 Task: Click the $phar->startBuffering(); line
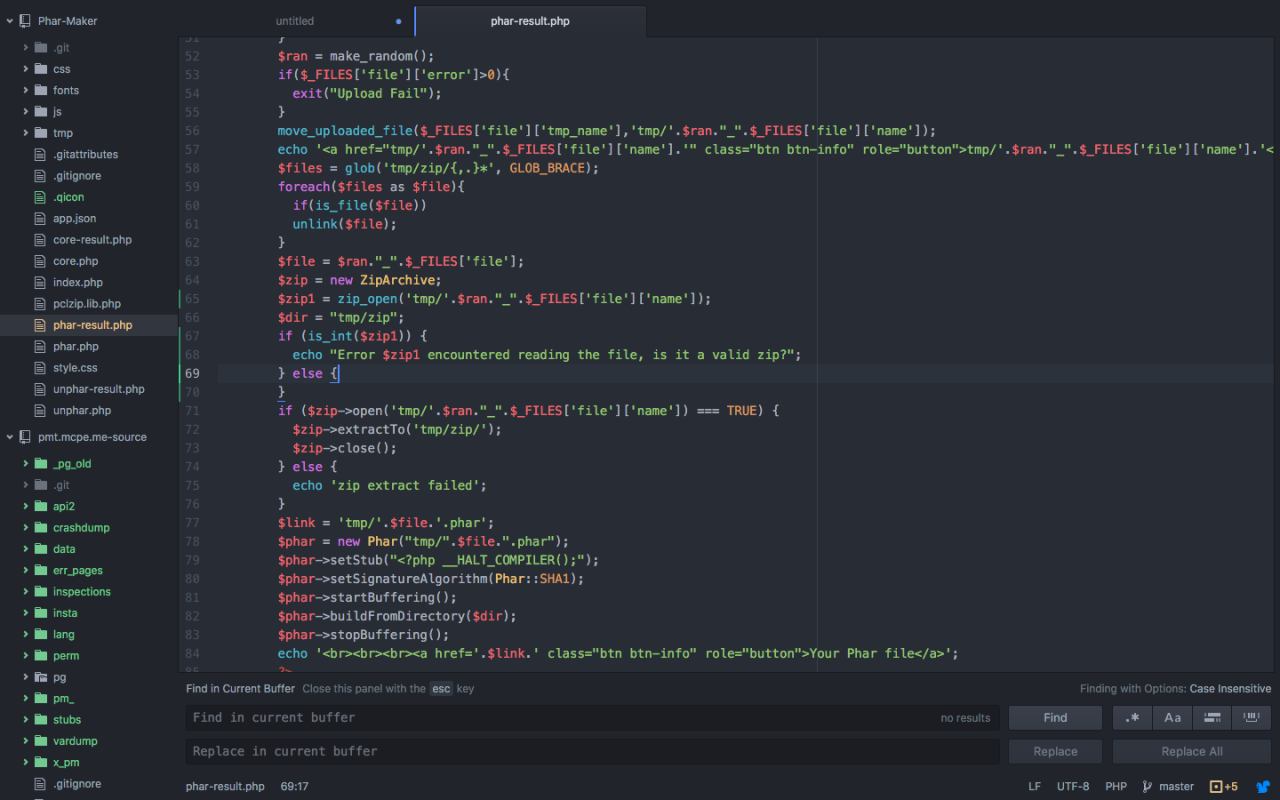(367, 597)
